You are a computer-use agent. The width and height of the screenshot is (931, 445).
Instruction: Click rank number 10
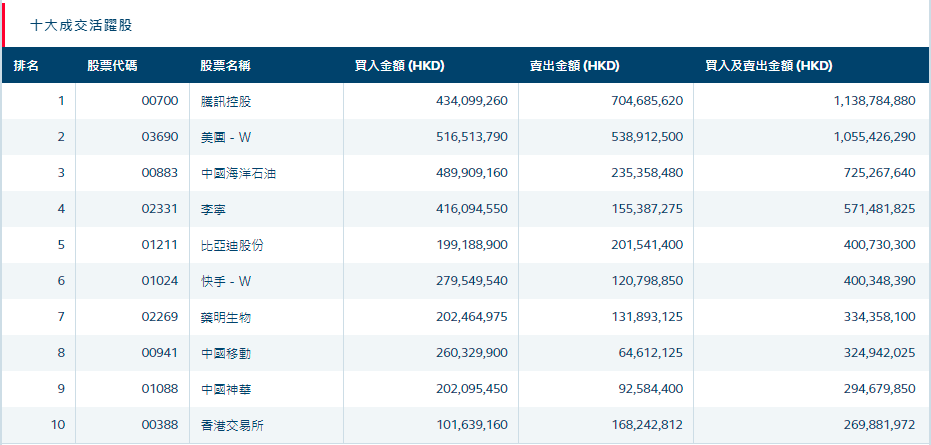pyautogui.click(x=59, y=425)
